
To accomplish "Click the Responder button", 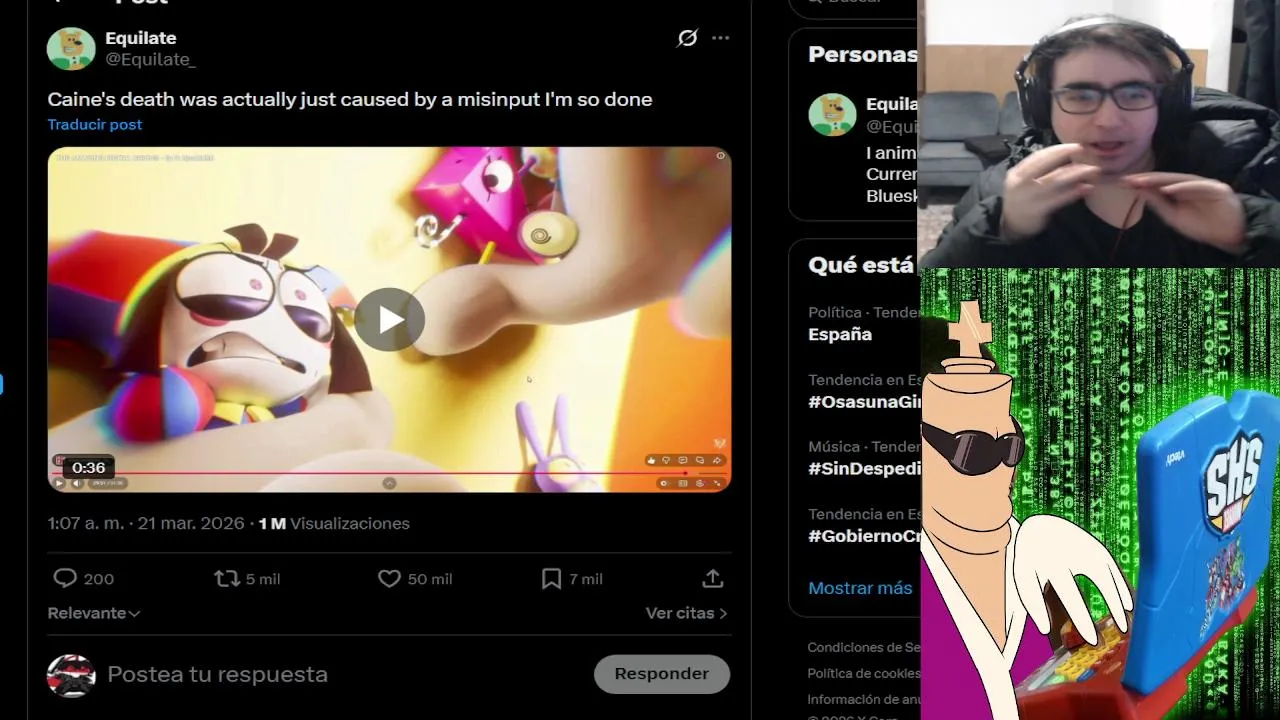I will pos(662,674).
